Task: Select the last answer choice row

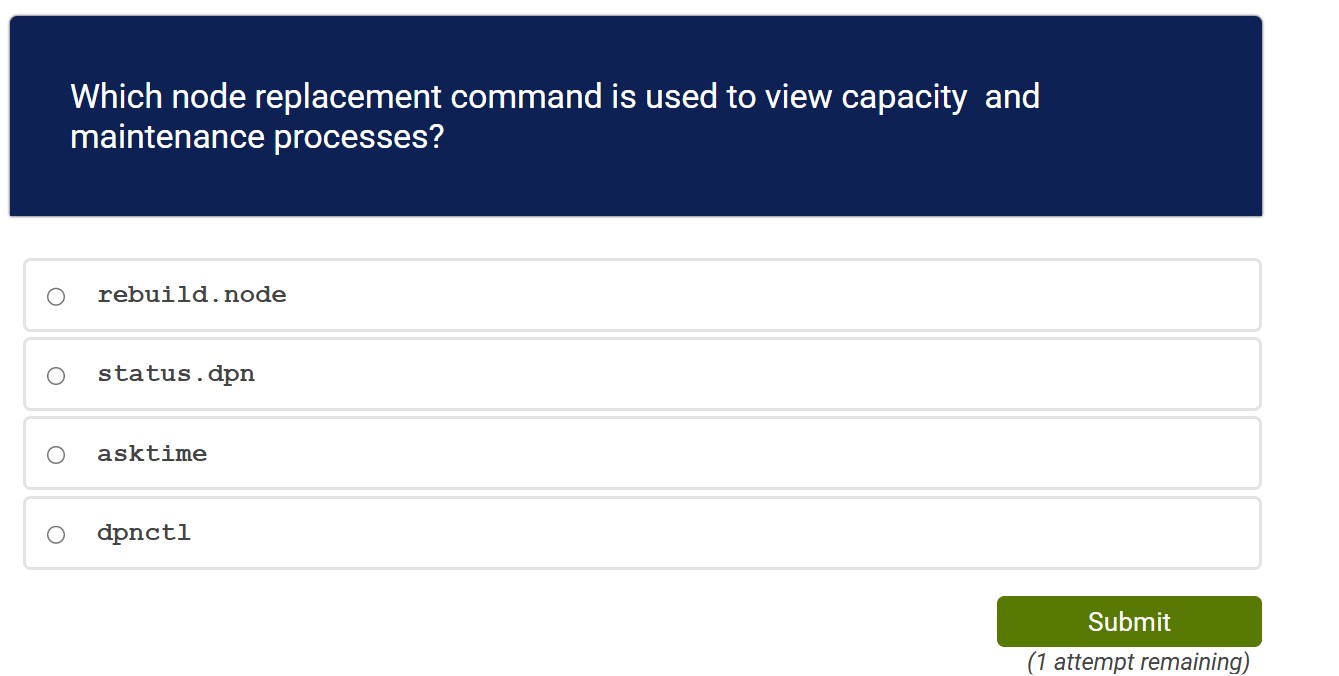Action: (640, 533)
